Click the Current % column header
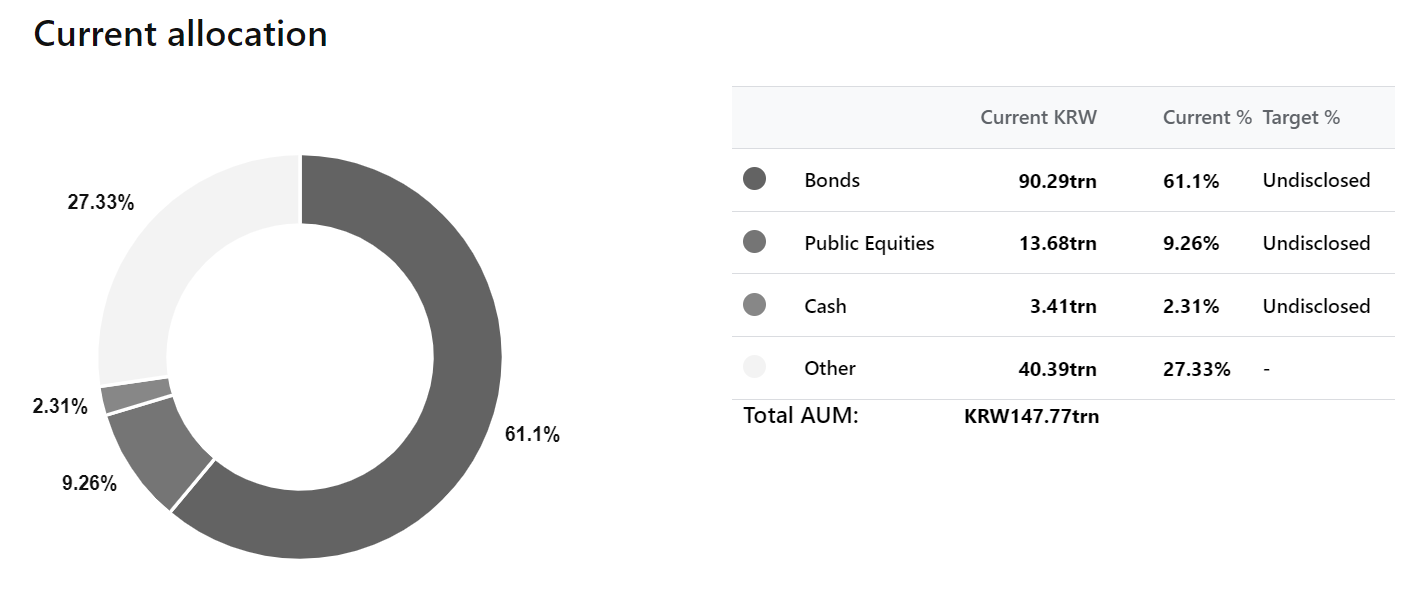 click(1207, 117)
